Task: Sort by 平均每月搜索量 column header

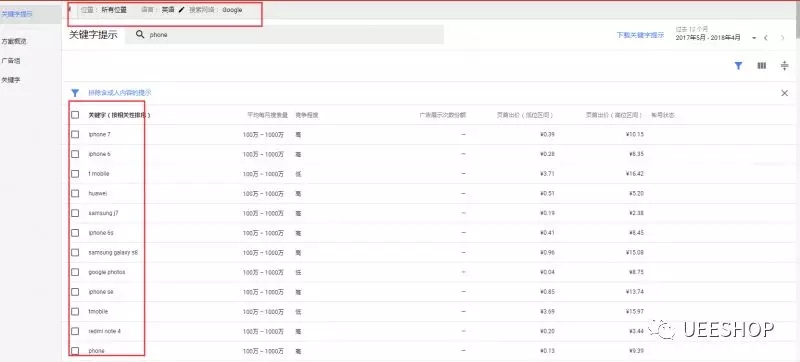Action: [x=268, y=115]
